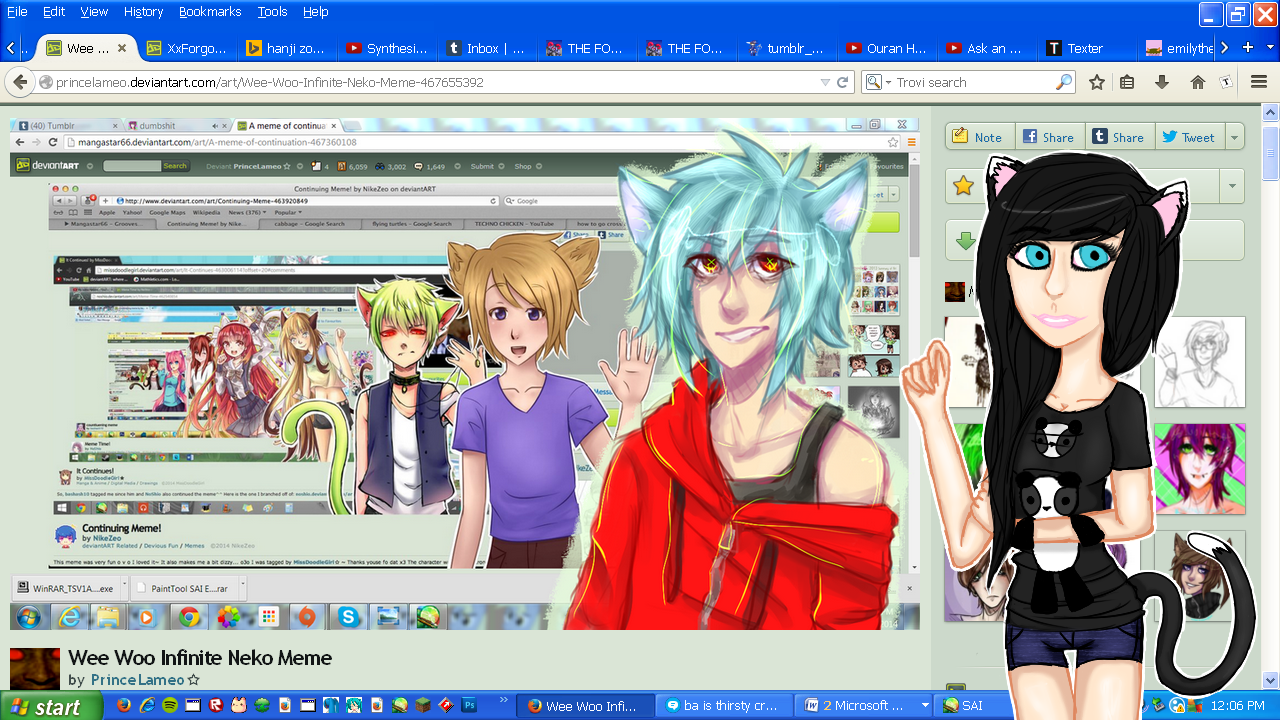
Task: Expand the favourites collection dropdown
Action: click(1232, 186)
